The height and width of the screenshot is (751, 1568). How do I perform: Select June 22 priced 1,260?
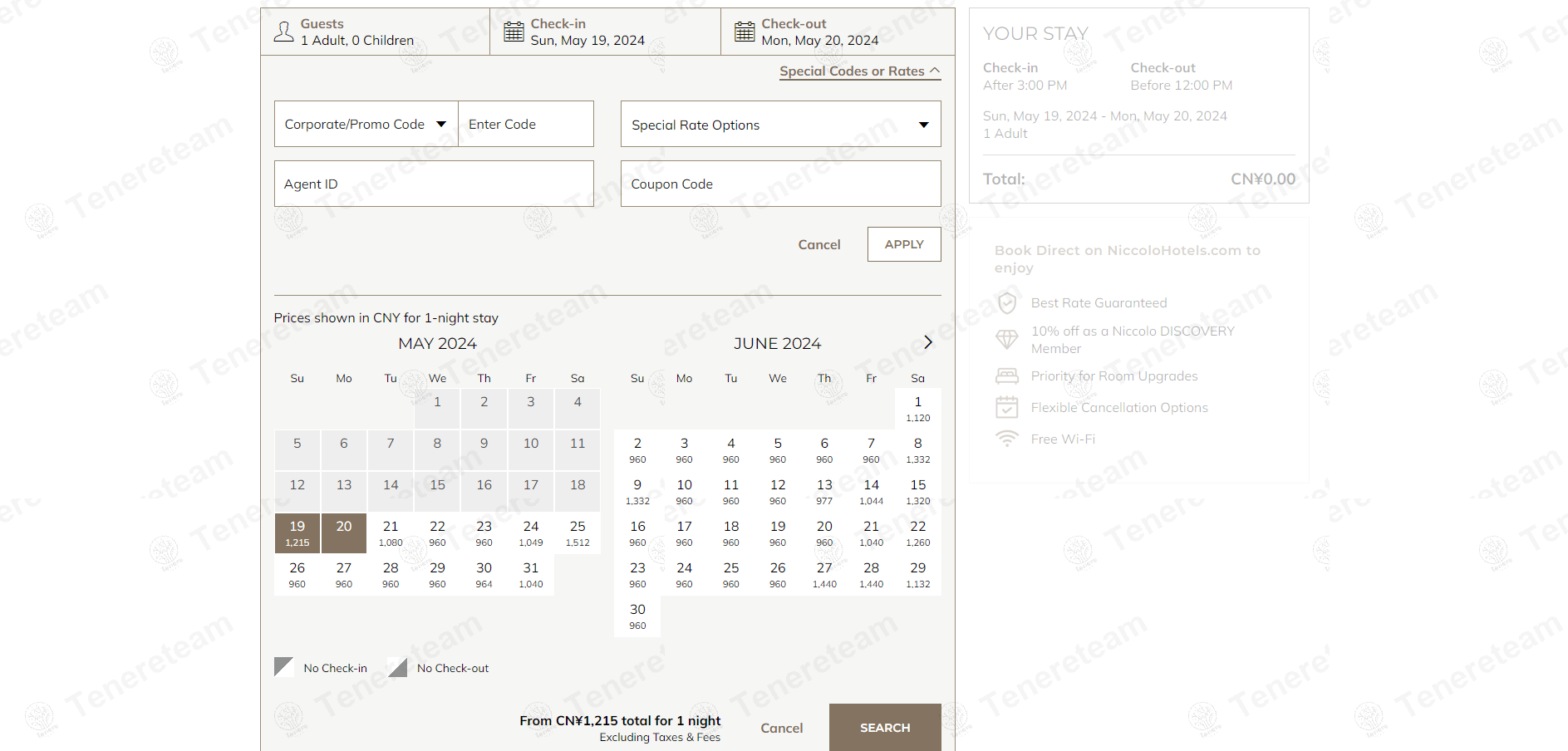[918, 533]
